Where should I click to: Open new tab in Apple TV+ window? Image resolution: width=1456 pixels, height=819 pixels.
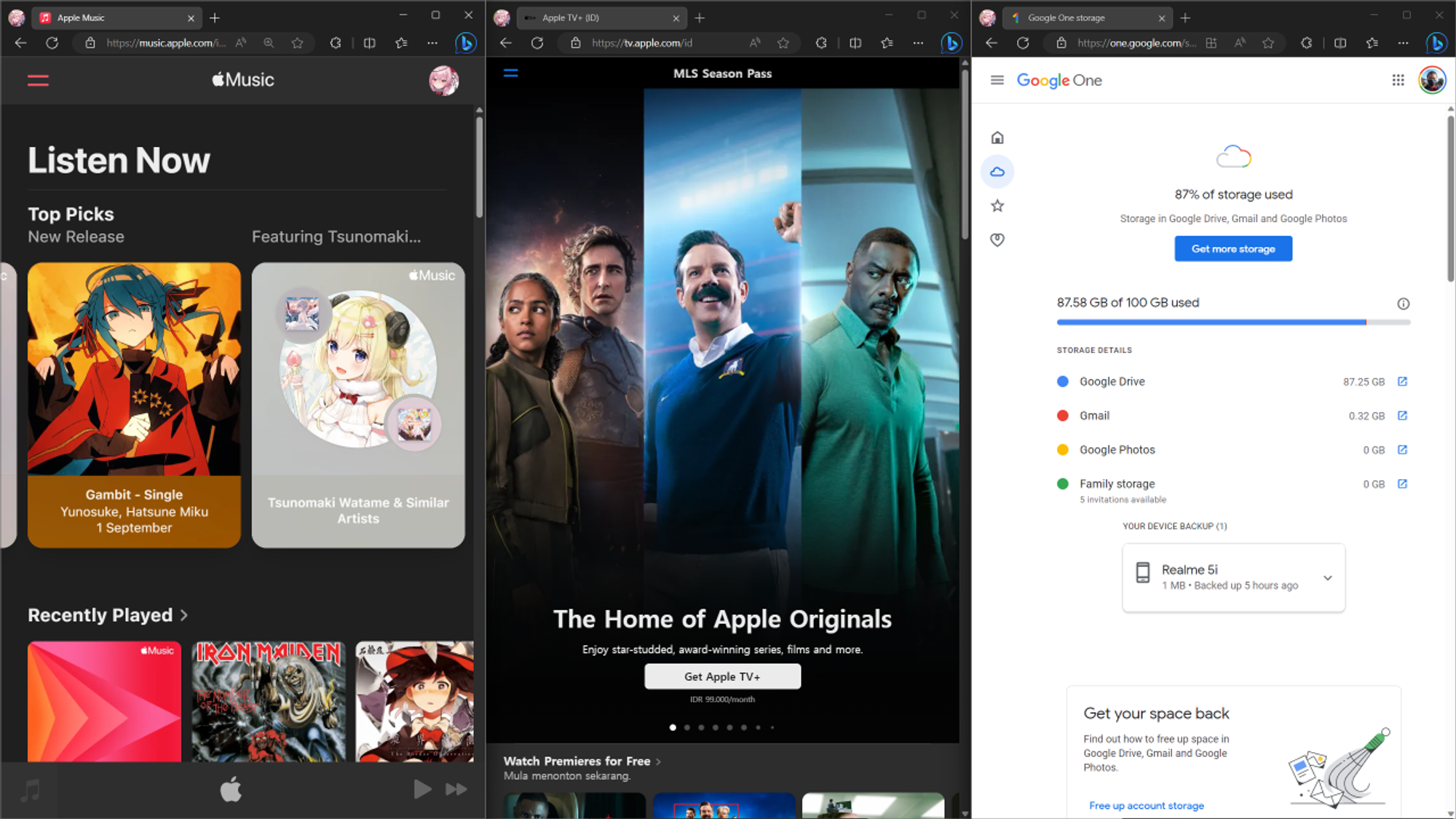700,17
